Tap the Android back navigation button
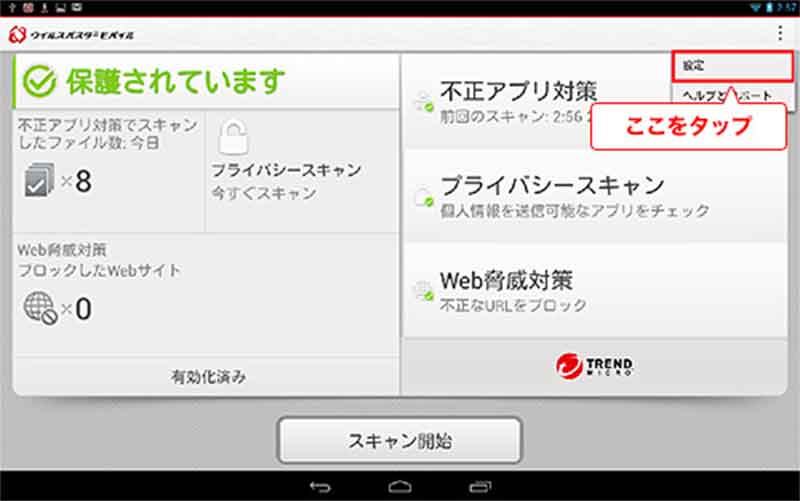This screenshot has width=800, height=501. click(320, 487)
